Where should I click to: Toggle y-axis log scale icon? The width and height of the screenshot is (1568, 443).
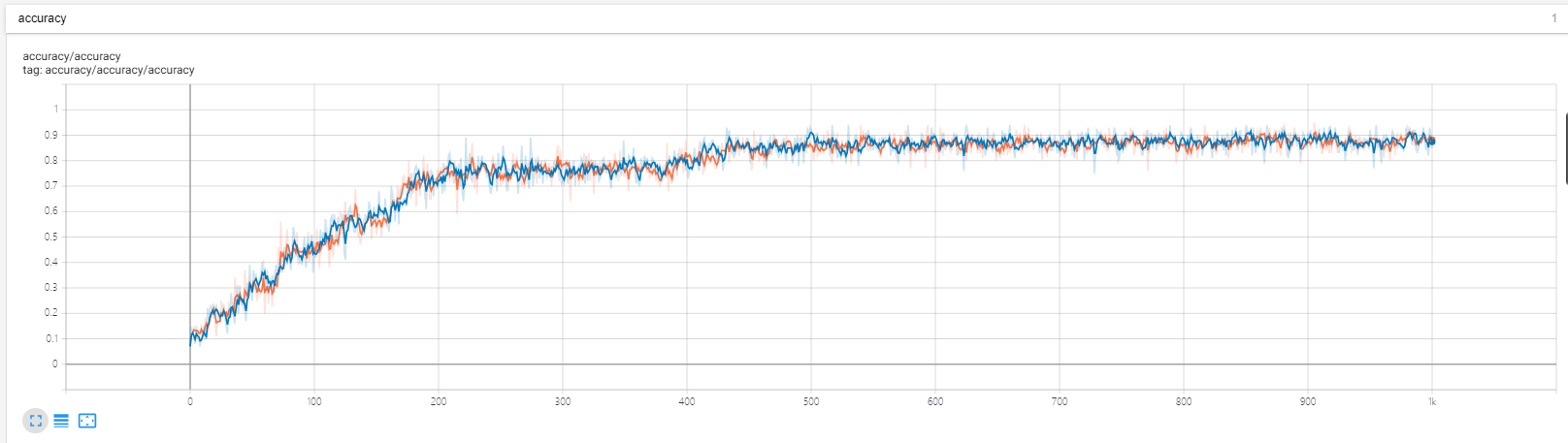click(x=61, y=421)
